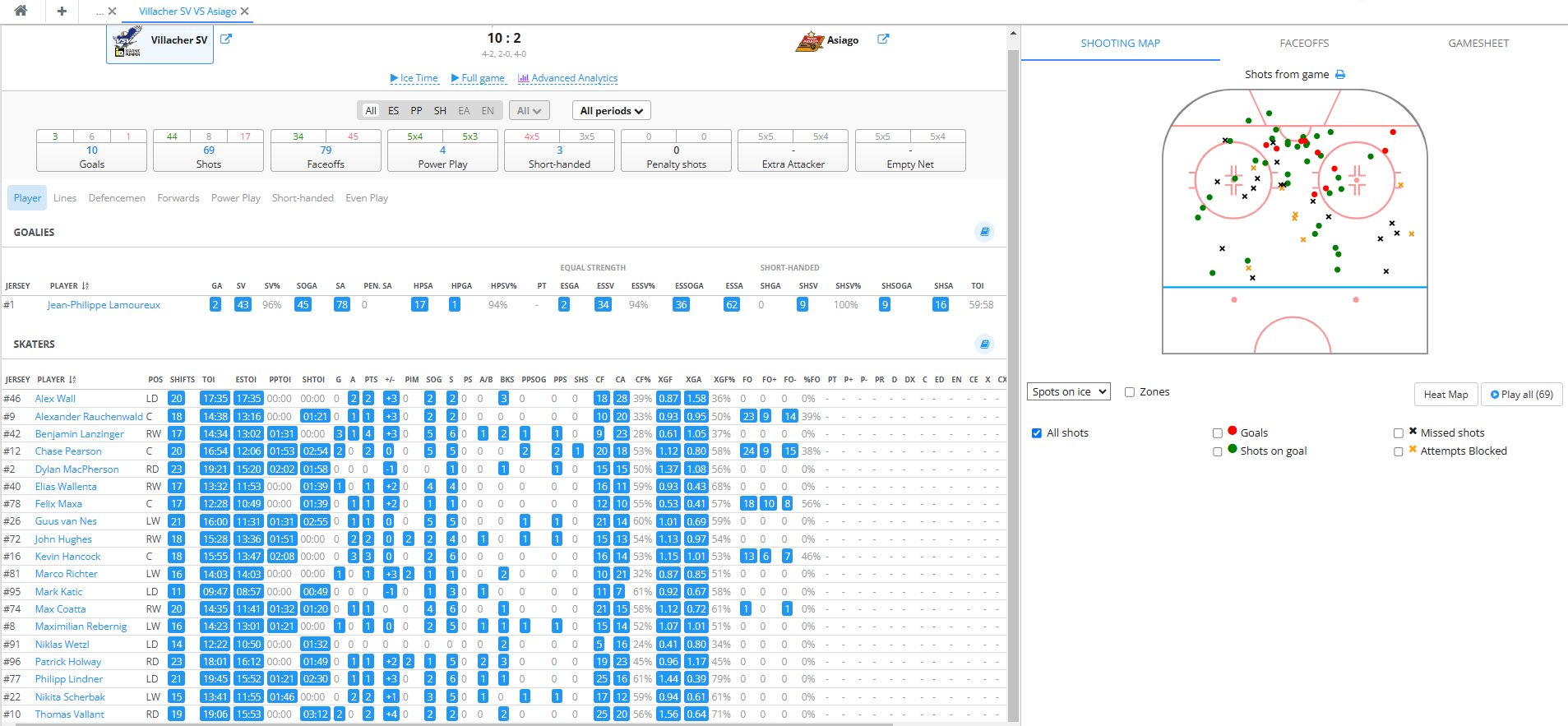Open Villacher SV external link icon
Viewport: 1568px width, 726px height.
[x=226, y=39]
